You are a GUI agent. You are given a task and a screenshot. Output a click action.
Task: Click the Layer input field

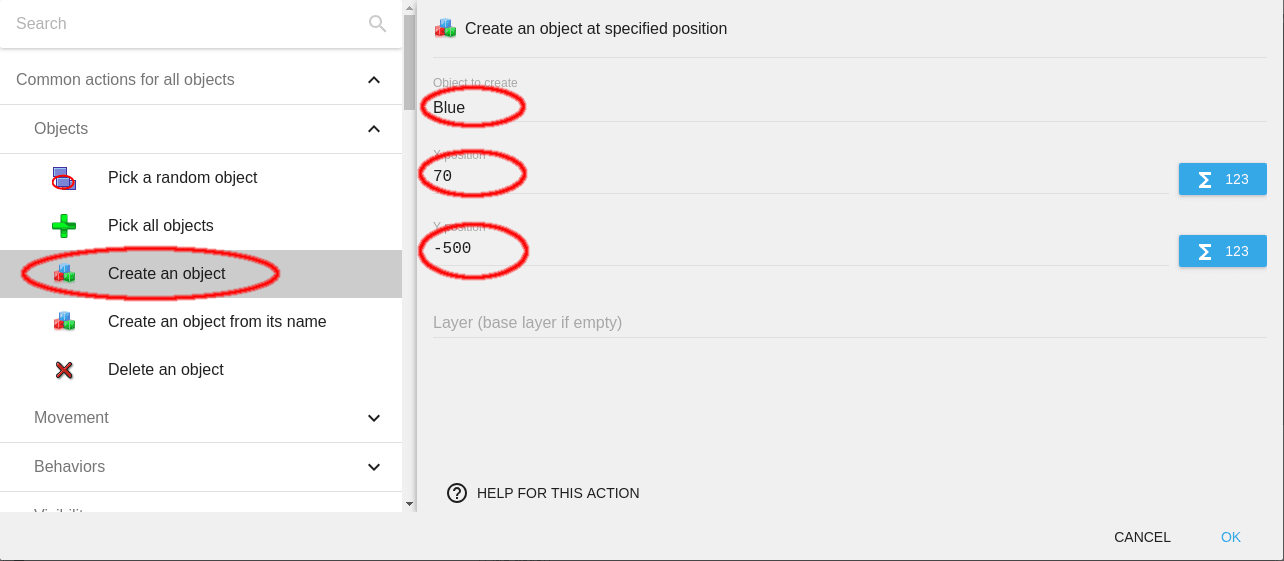click(x=800, y=323)
